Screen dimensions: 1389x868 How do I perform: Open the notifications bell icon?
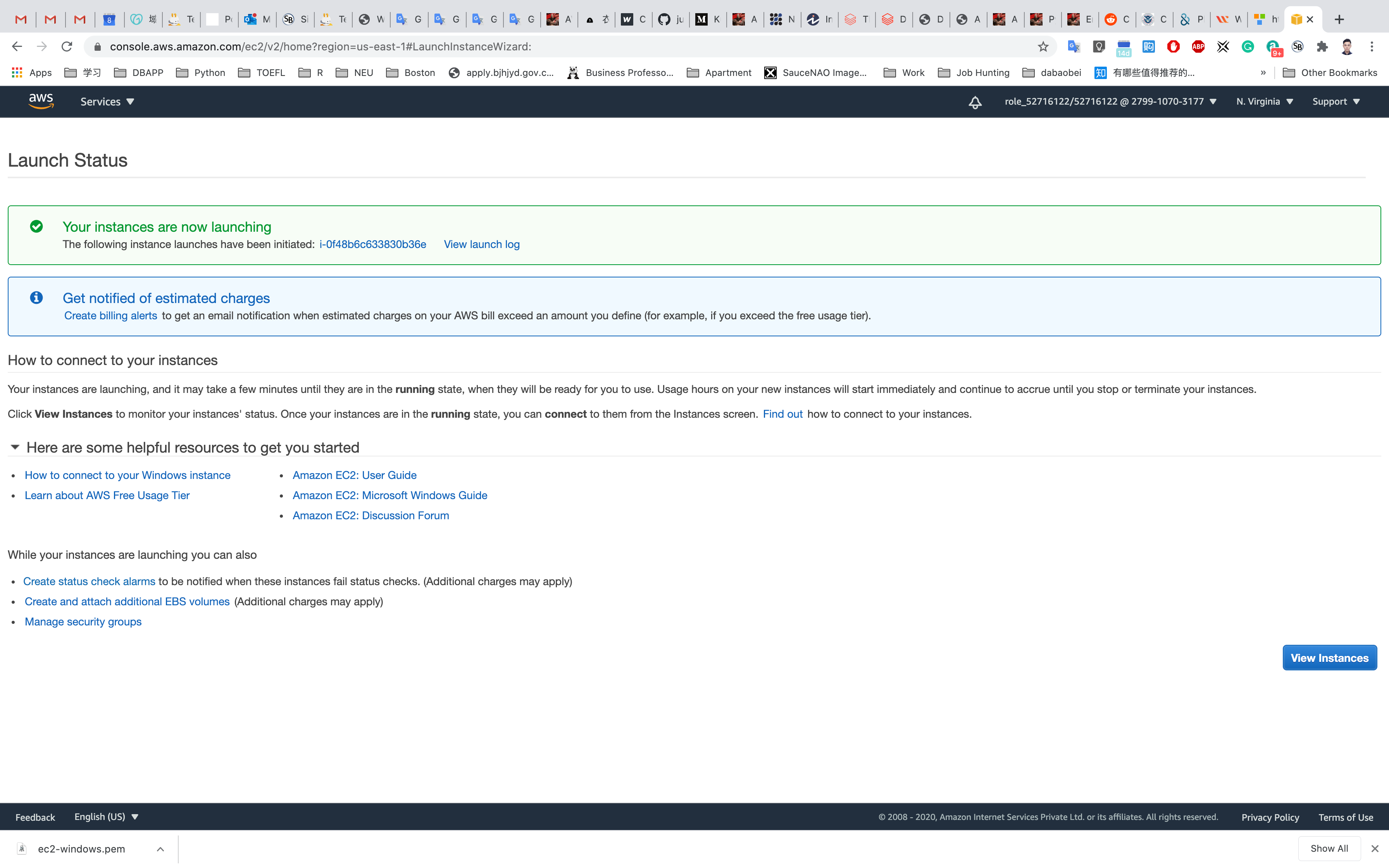click(x=975, y=102)
